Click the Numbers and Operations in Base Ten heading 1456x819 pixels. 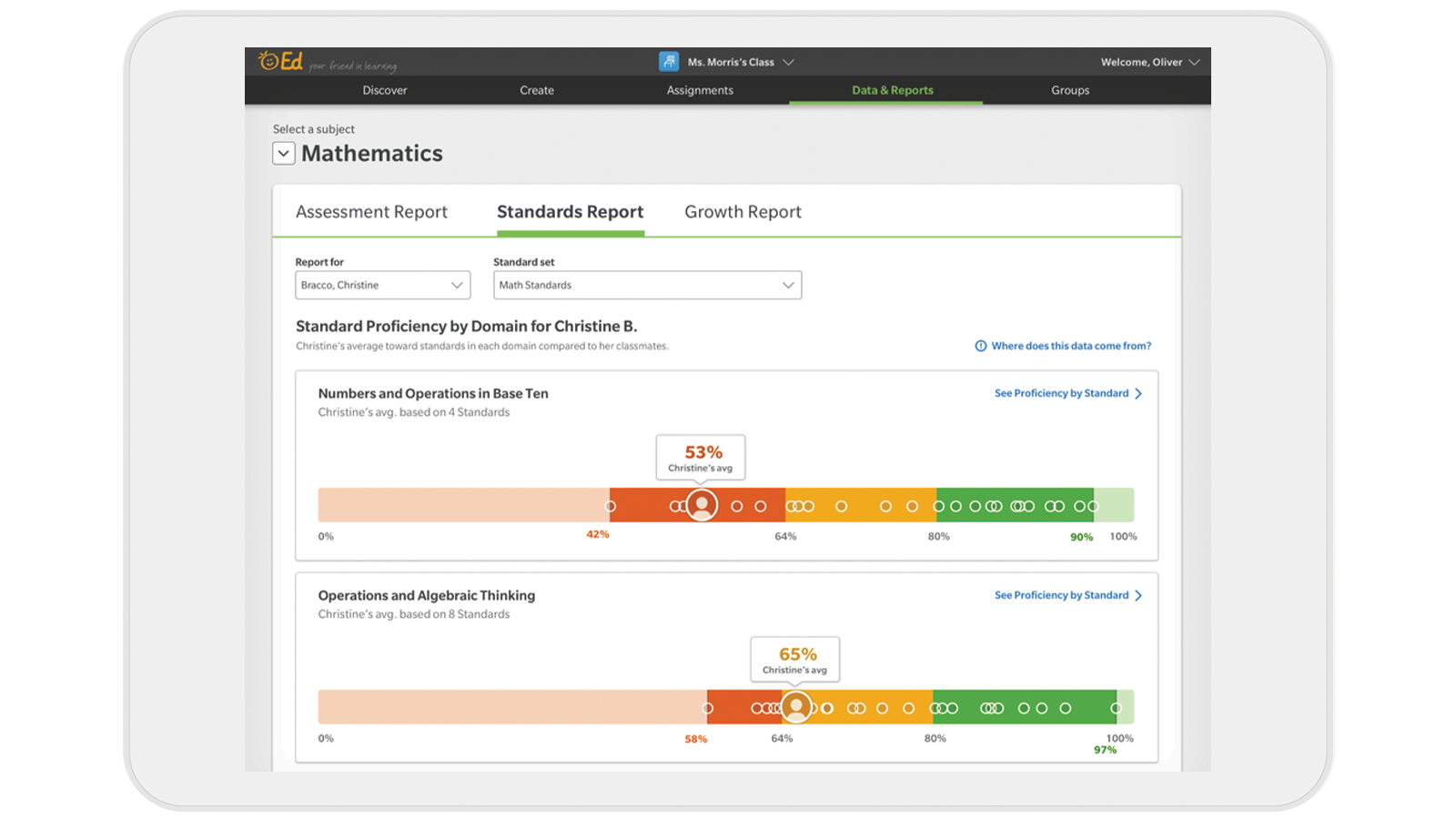point(433,393)
